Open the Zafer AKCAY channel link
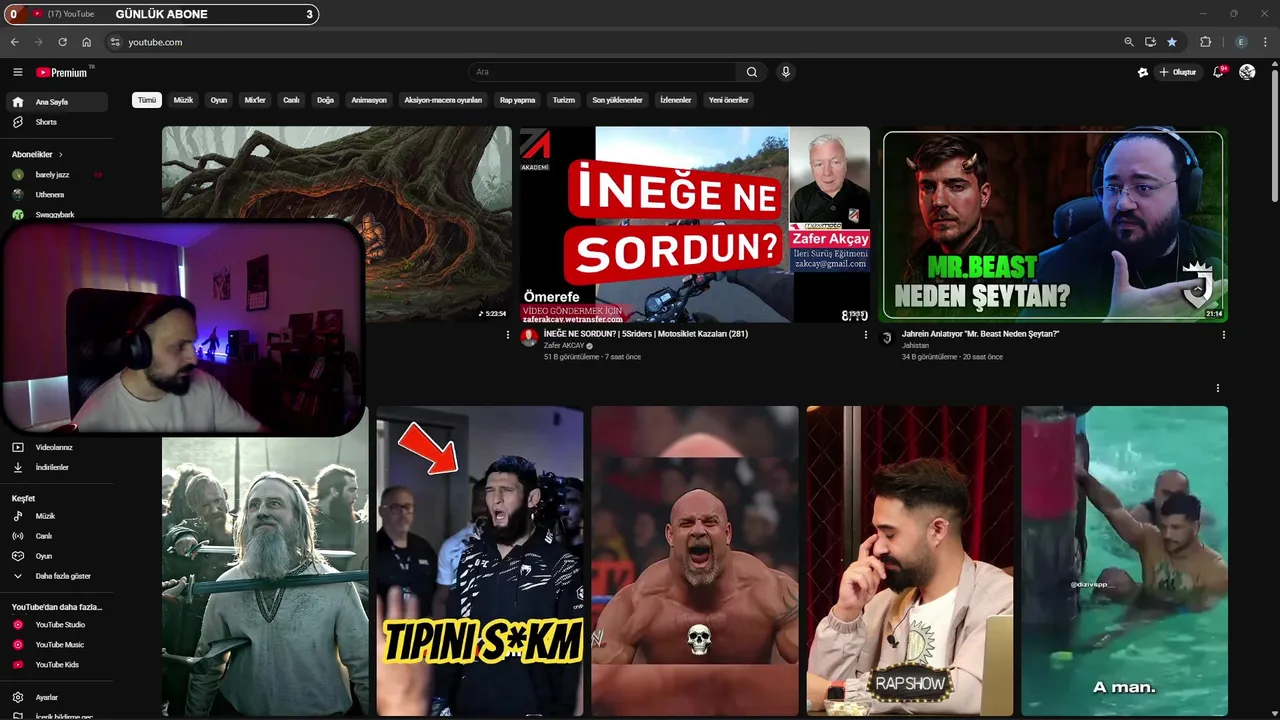This screenshot has height=720, width=1280. pyautogui.click(x=563, y=346)
